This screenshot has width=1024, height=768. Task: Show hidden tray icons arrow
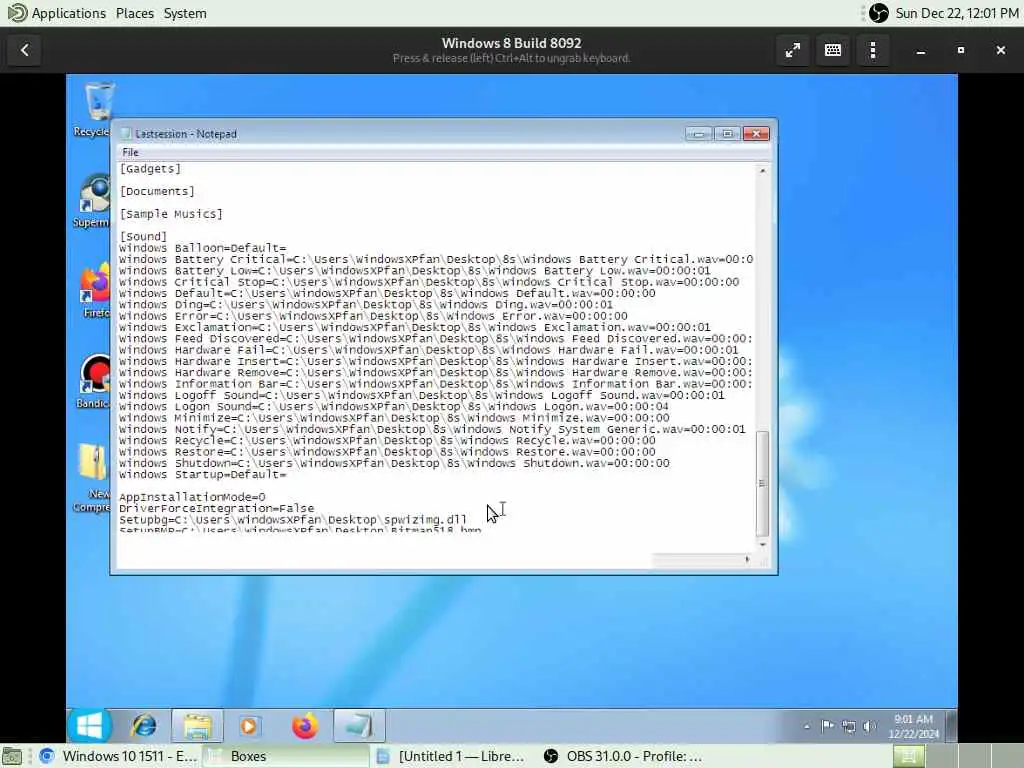point(807,726)
